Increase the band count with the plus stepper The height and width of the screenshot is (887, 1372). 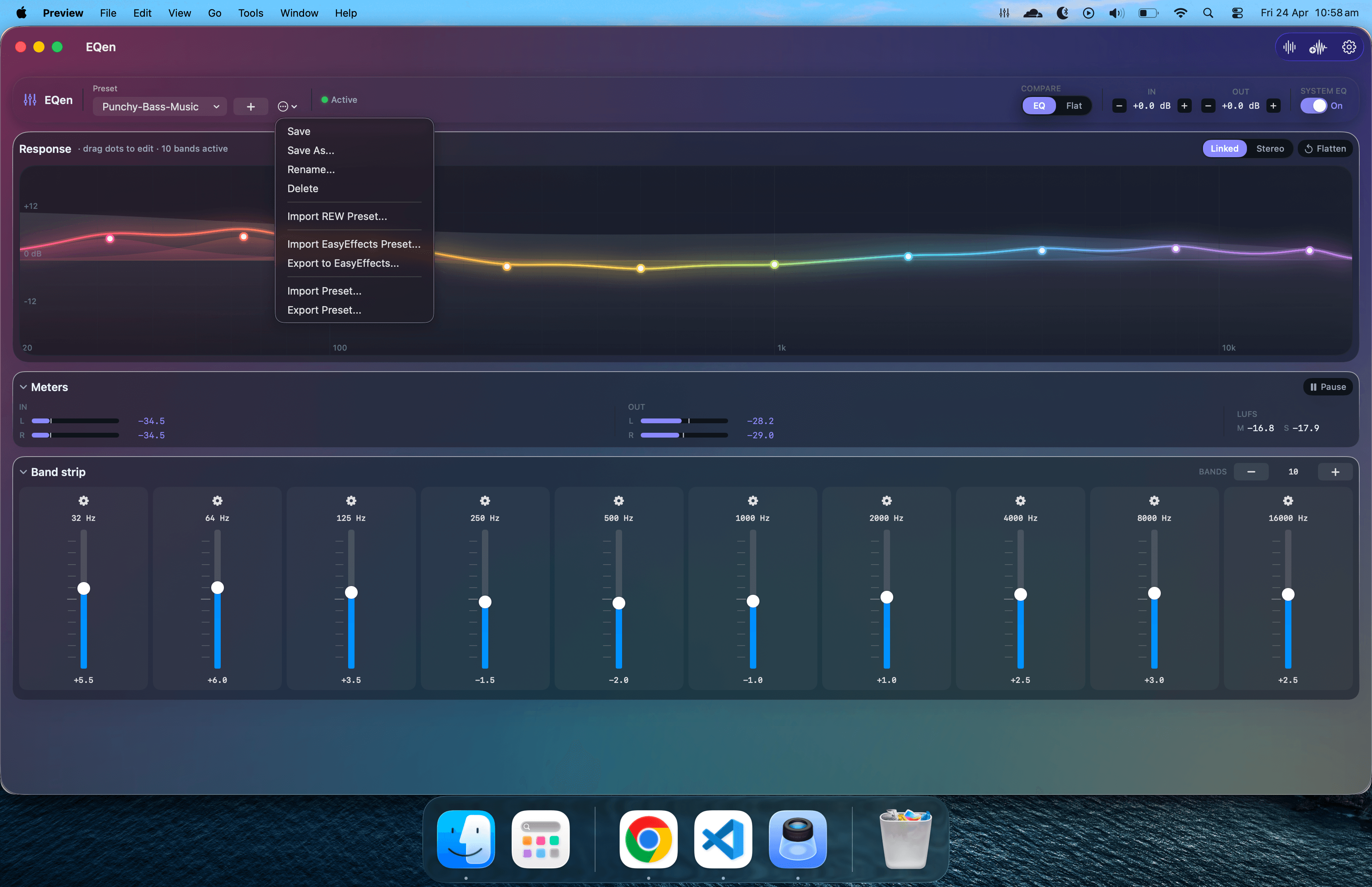pos(1335,472)
